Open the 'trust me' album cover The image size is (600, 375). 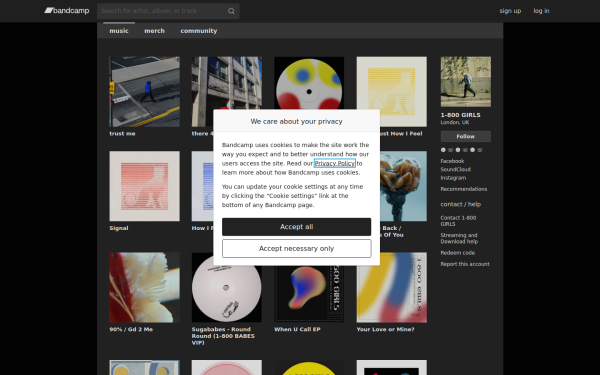pyautogui.click(x=144, y=92)
